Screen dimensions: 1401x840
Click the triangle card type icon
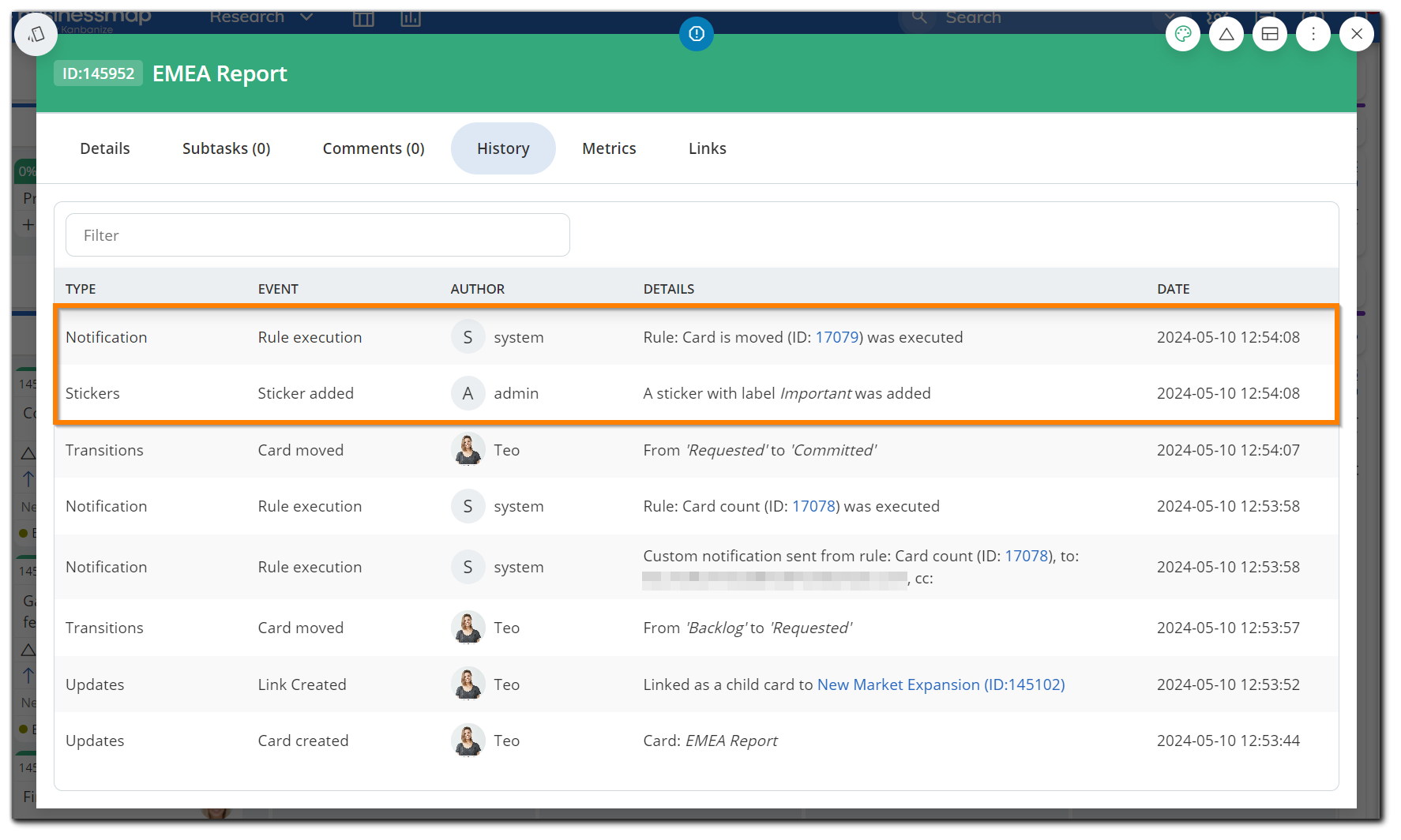[1226, 34]
